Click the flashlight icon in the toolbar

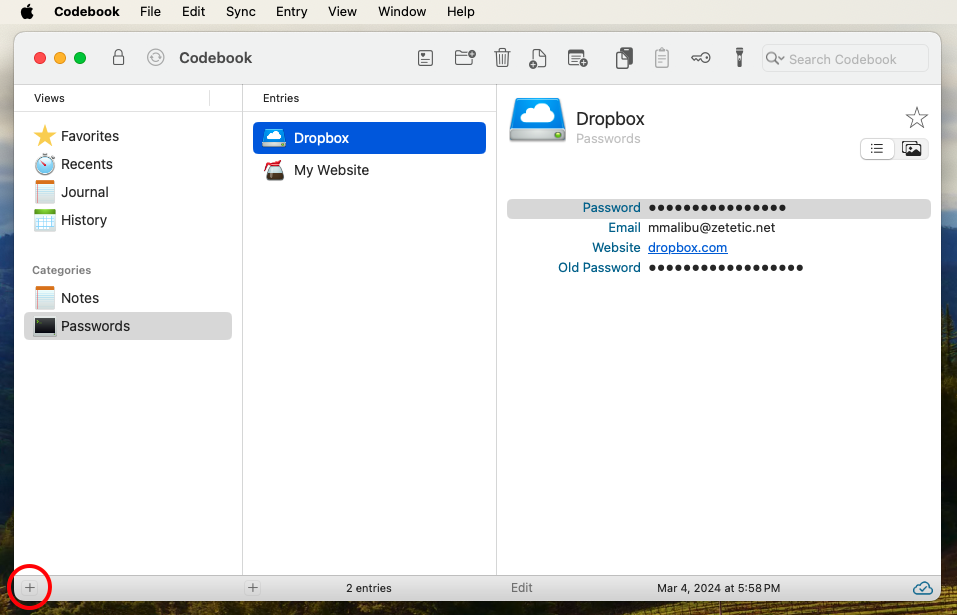pos(739,58)
